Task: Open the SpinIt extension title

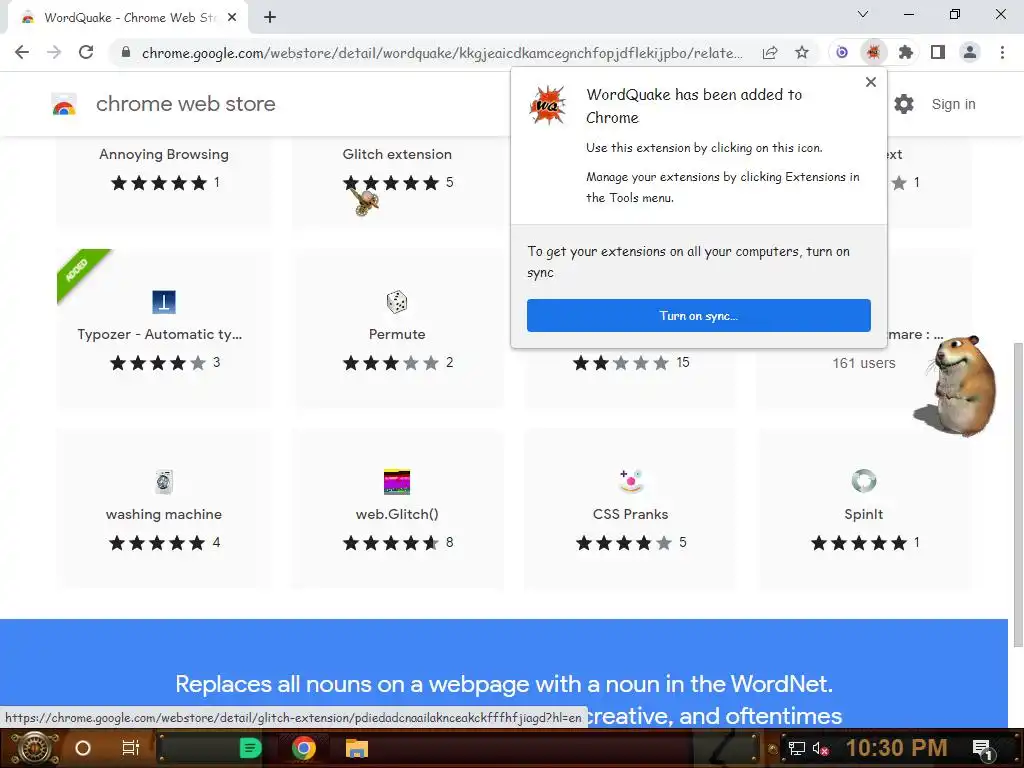Action: tap(864, 515)
